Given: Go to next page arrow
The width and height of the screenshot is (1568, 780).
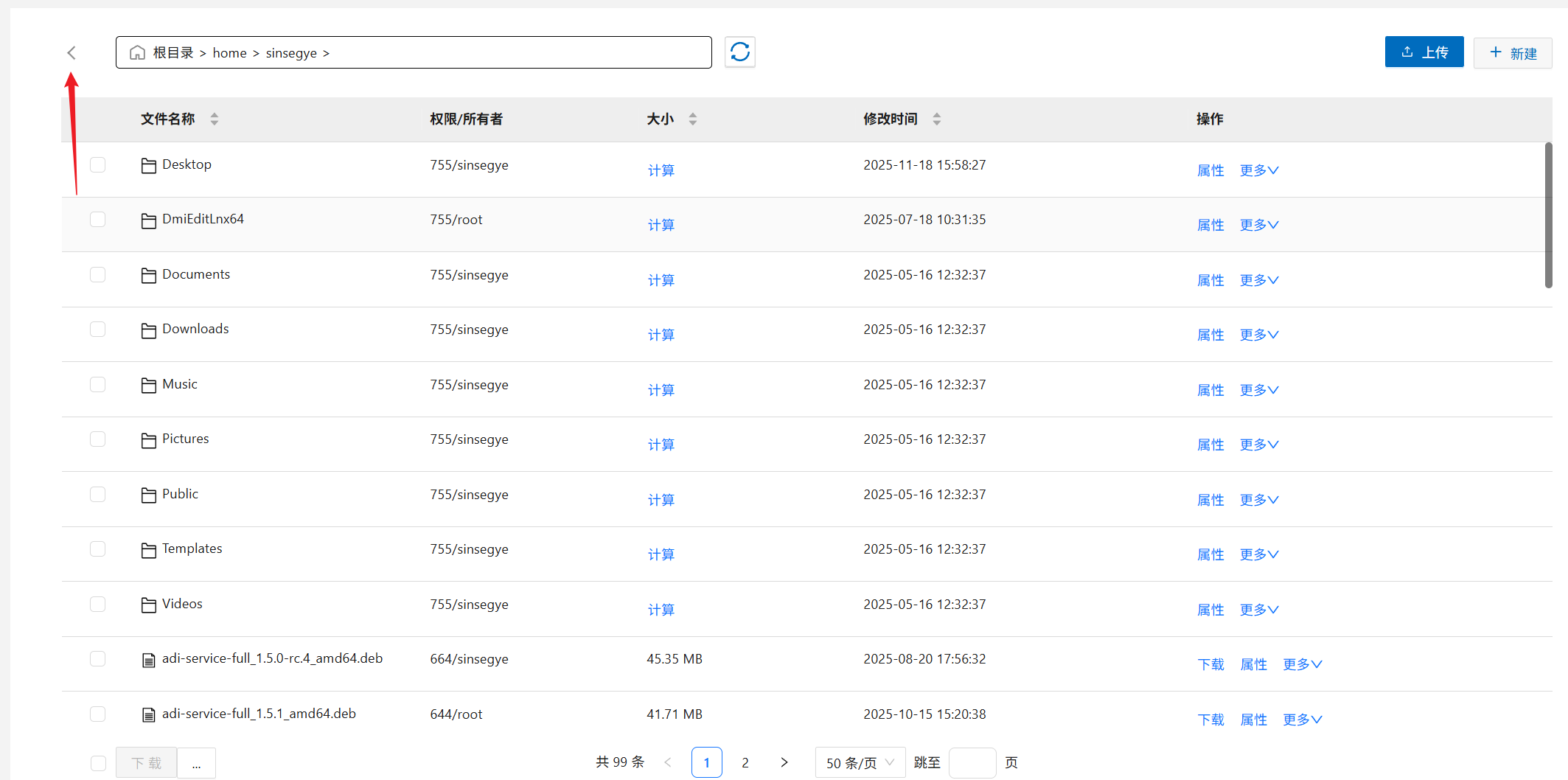Looking at the screenshot, I should 784,762.
